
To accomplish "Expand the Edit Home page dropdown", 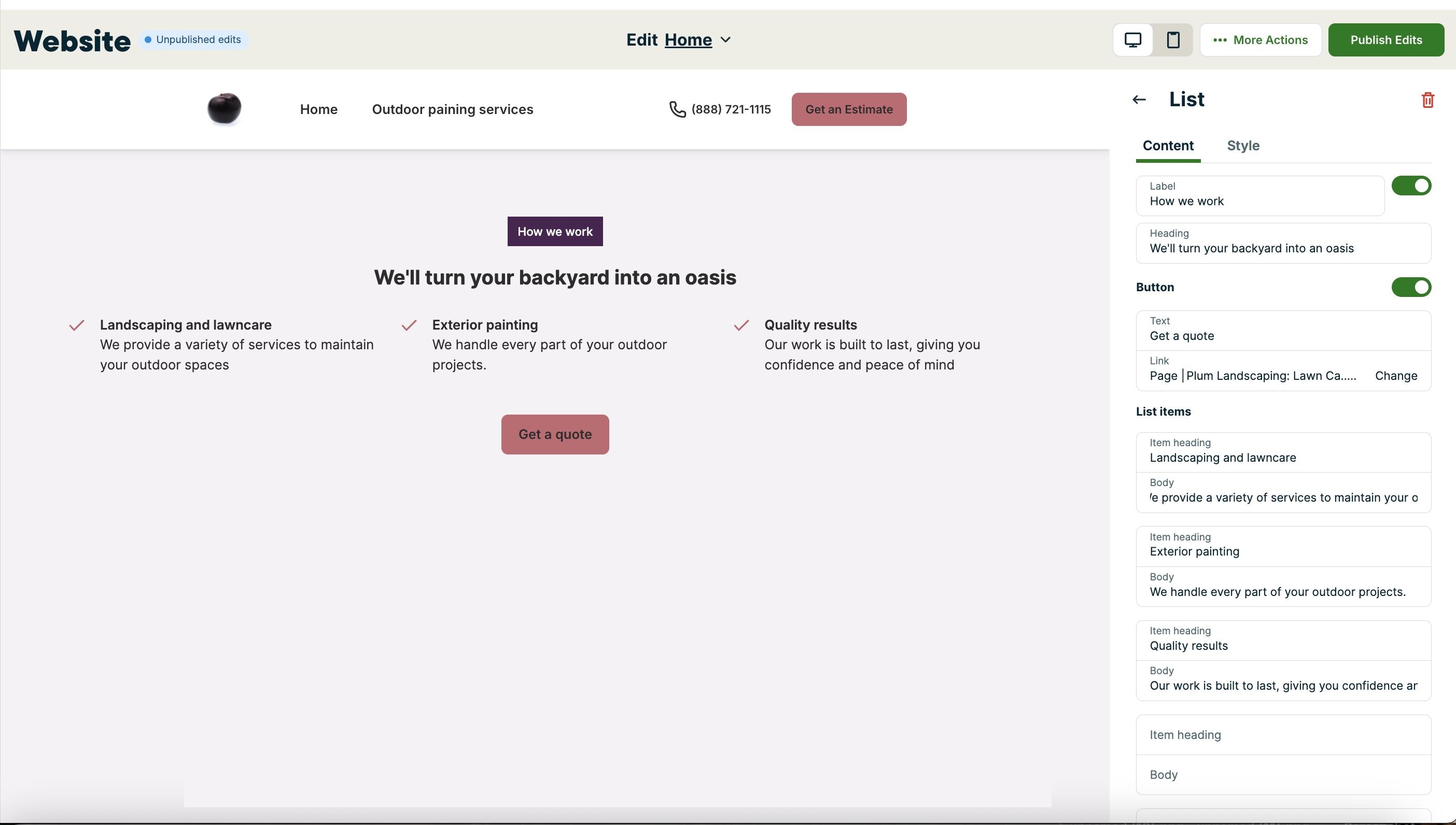I will pyautogui.click(x=725, y=40).
